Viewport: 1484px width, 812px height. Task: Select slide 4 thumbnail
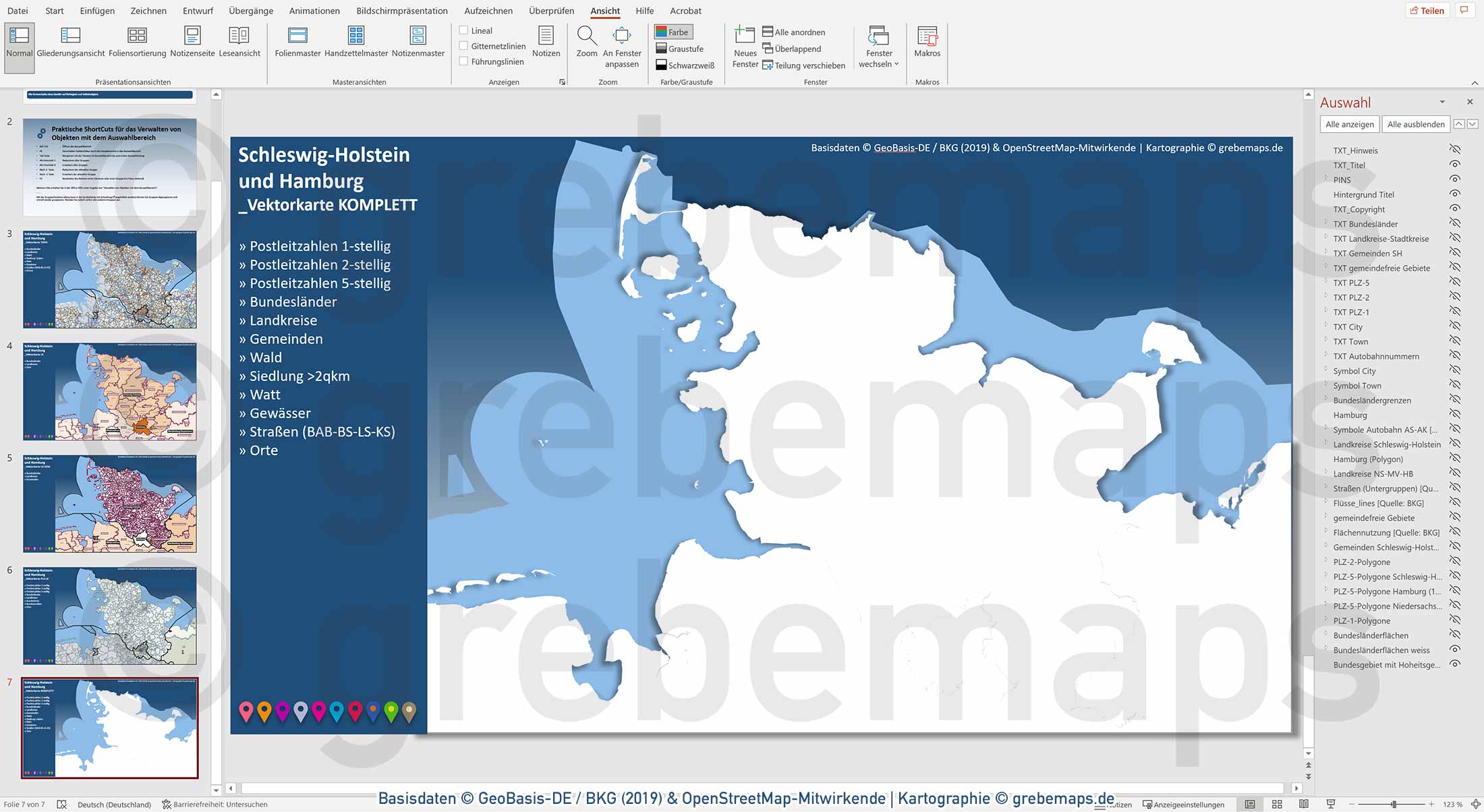(110, 391)
